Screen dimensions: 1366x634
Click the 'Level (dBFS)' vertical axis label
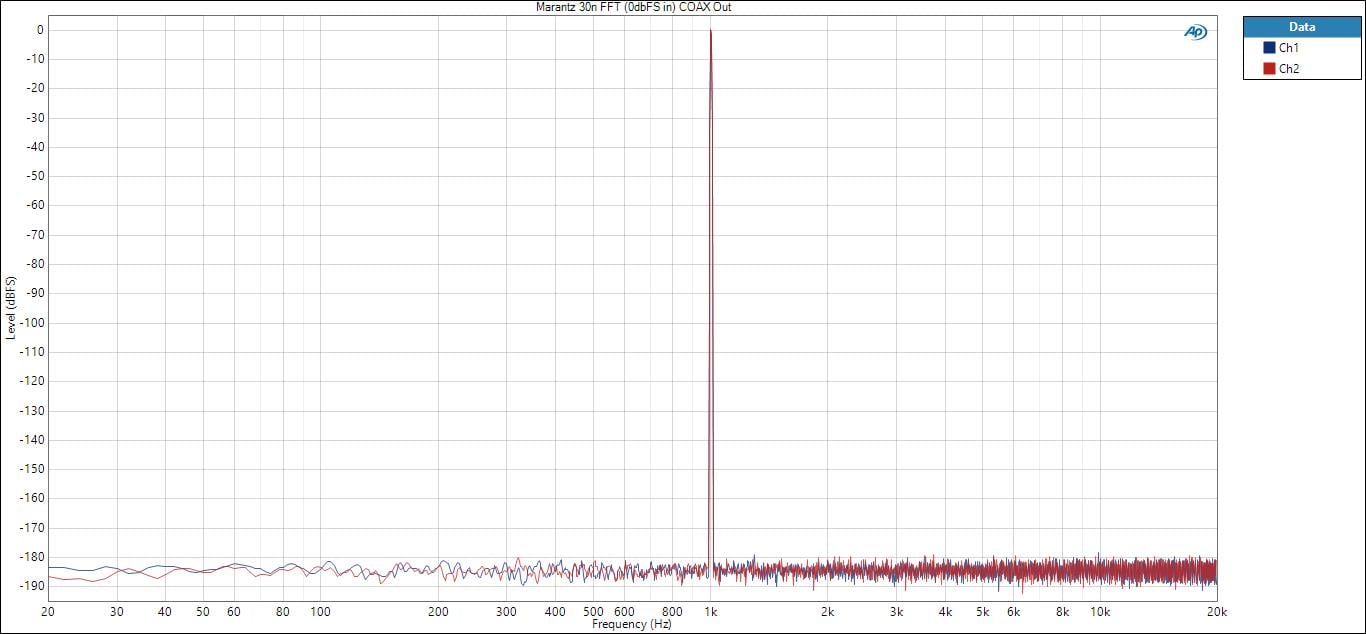click(10, 307)
